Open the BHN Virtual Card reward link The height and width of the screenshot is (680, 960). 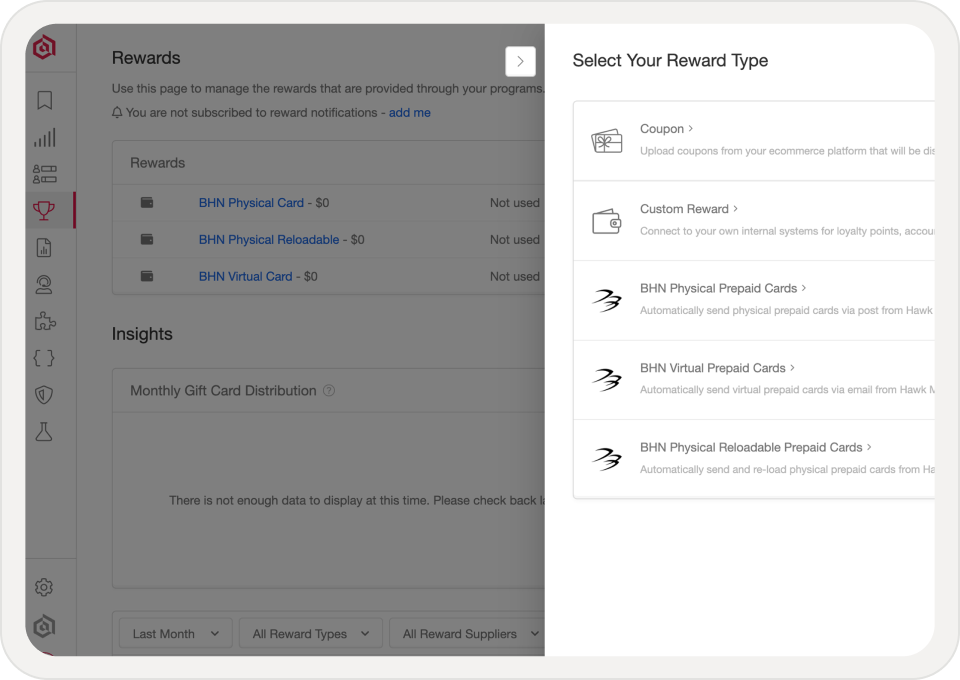click(246, 276)
